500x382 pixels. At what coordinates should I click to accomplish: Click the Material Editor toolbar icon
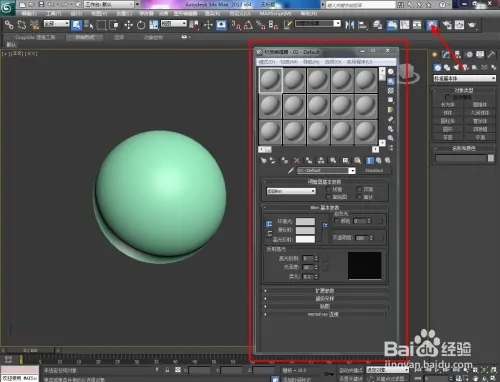click(x=432, y=25)
